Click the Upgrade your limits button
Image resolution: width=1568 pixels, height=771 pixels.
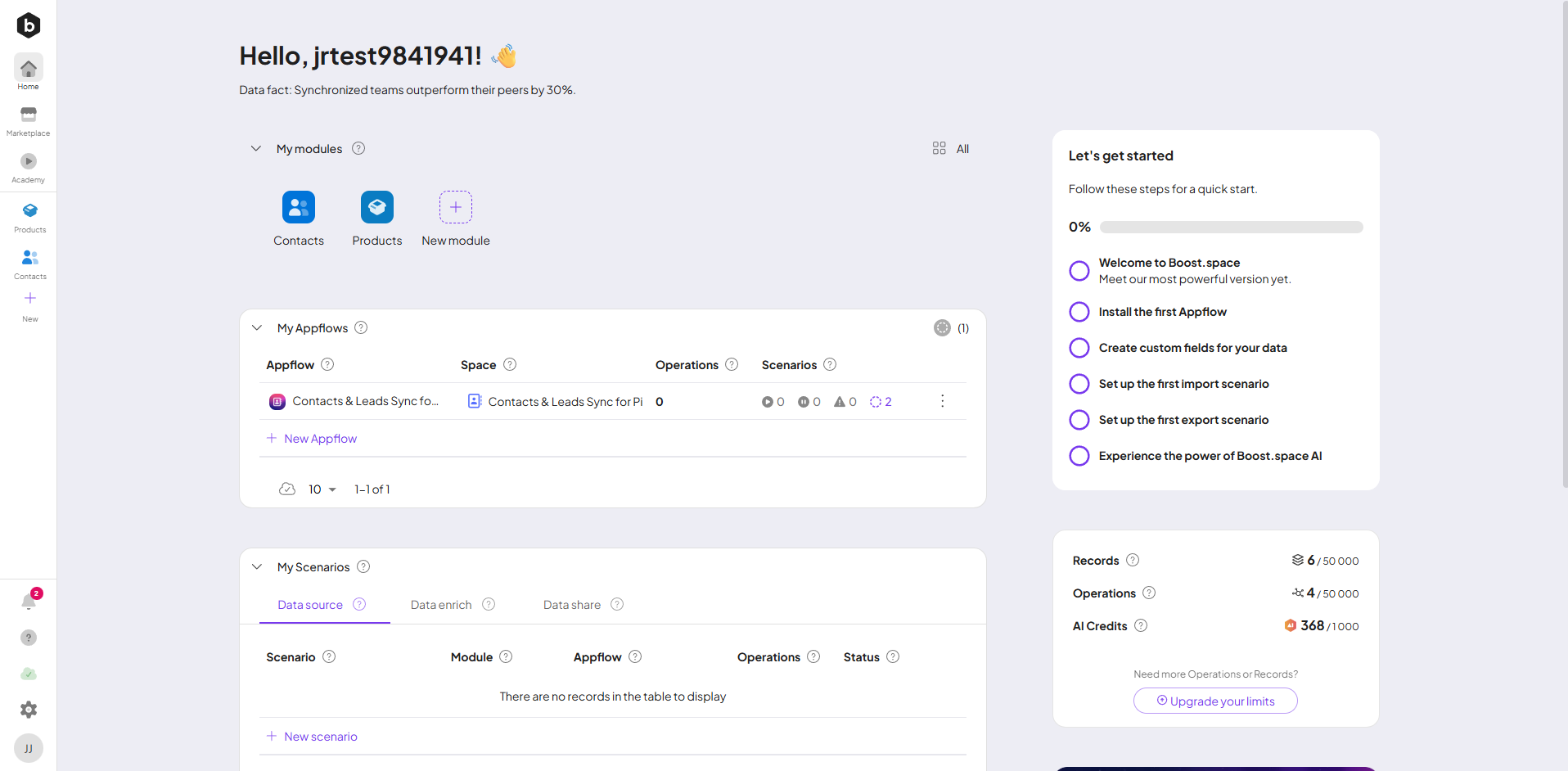tap(1215, 701)
